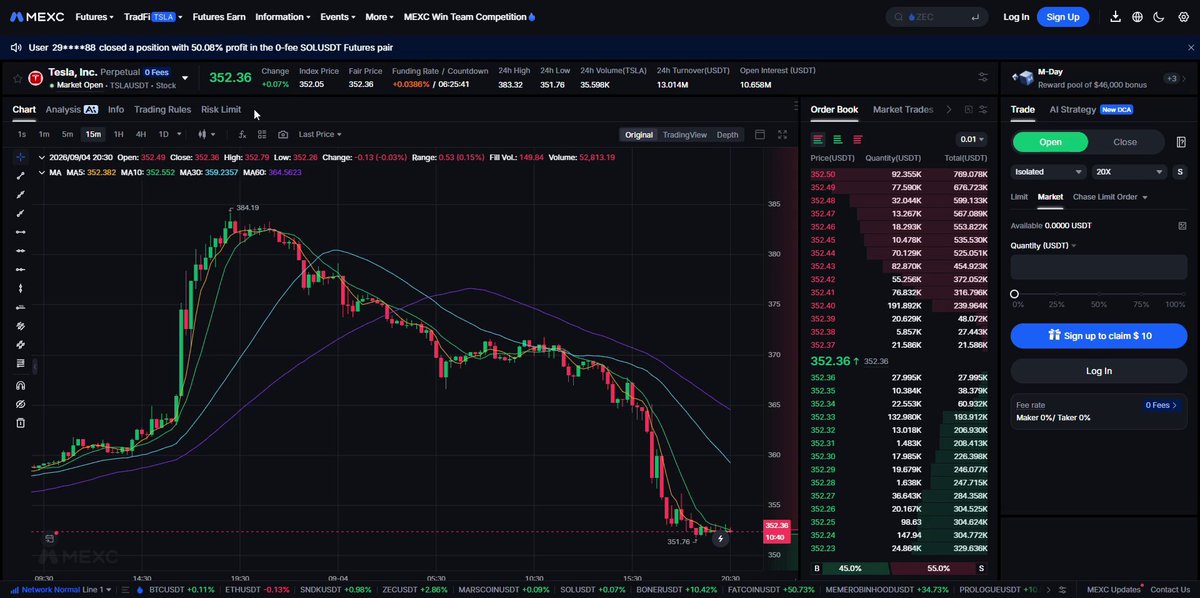This screenshot has width=1200, height=598.
Task: Click the Log In button in trade panel
Action: tap(1099, 371)
